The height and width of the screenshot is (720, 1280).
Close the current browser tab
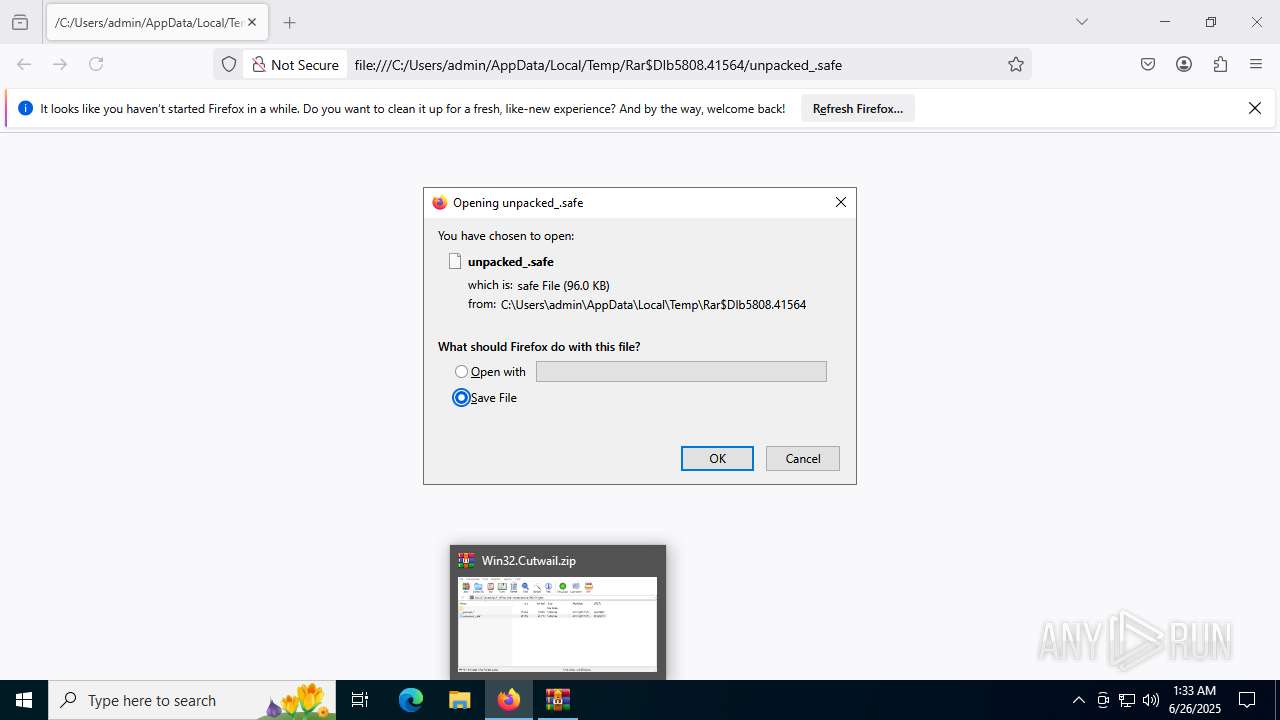point(251,22)
